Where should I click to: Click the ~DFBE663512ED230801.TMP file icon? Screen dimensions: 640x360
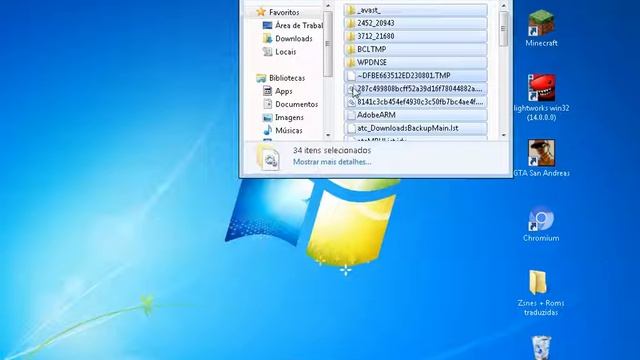351,76
